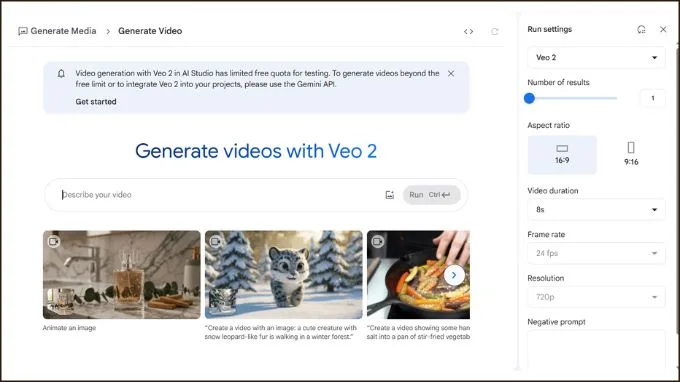Click the Number of results slider handle
680x382 pixels.
click(x=529, y=98)
